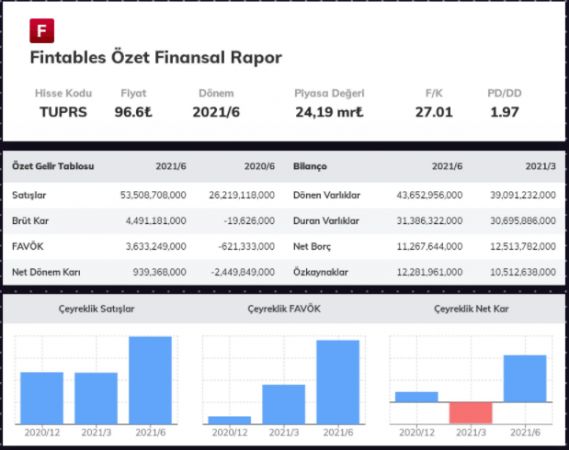Screen dimensions: 569x450
Task: Click Dönen Varlıklar value 39,091,232,000
Action: pos(523,195)
